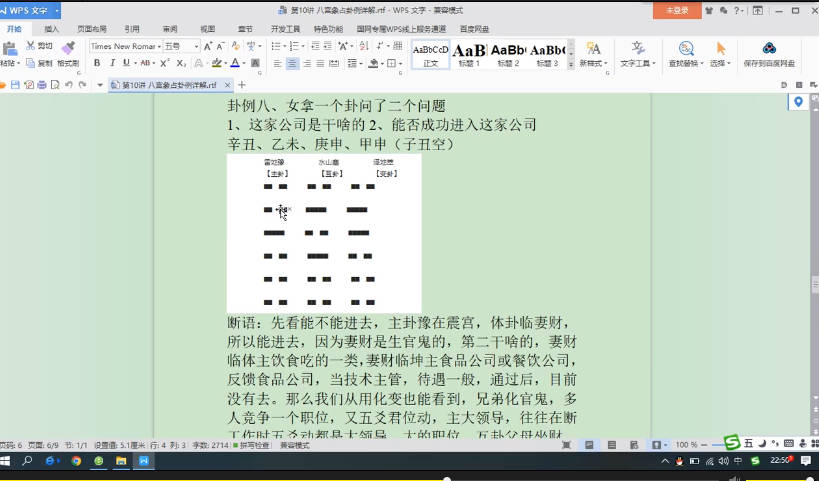Increase font size with the A+ icon
Image resolution: width=819 pixels, height=481 pixels.
pyautogui.click(x=208, y=46)
